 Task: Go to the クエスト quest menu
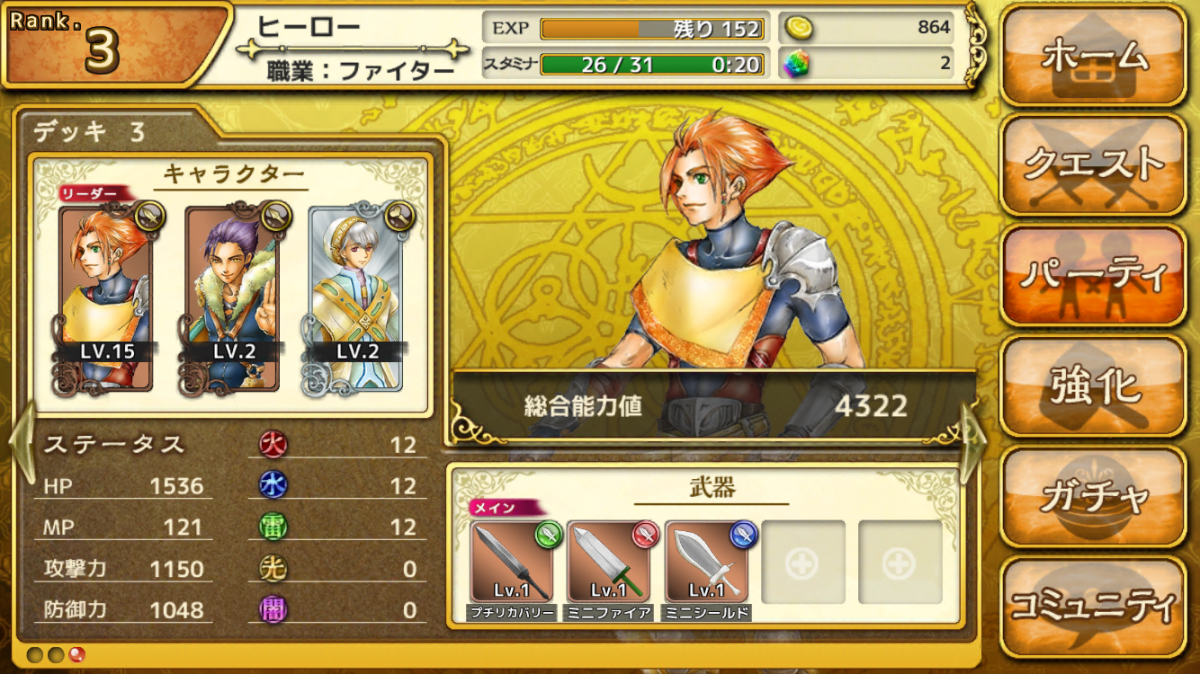click(x=1093, y=165)
